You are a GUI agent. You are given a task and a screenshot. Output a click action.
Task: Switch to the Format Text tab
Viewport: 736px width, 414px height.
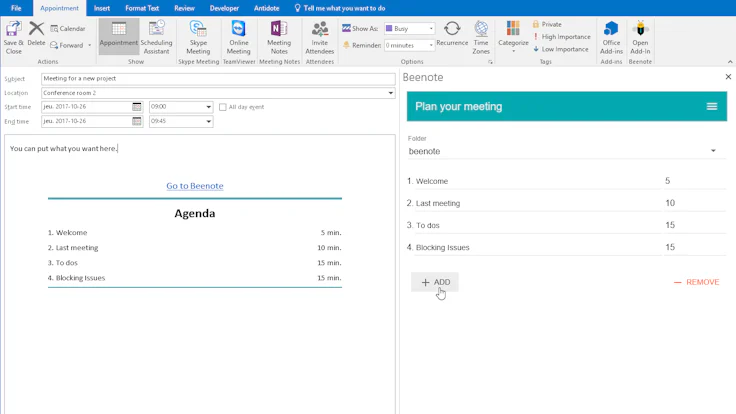[x=142, y=8]
